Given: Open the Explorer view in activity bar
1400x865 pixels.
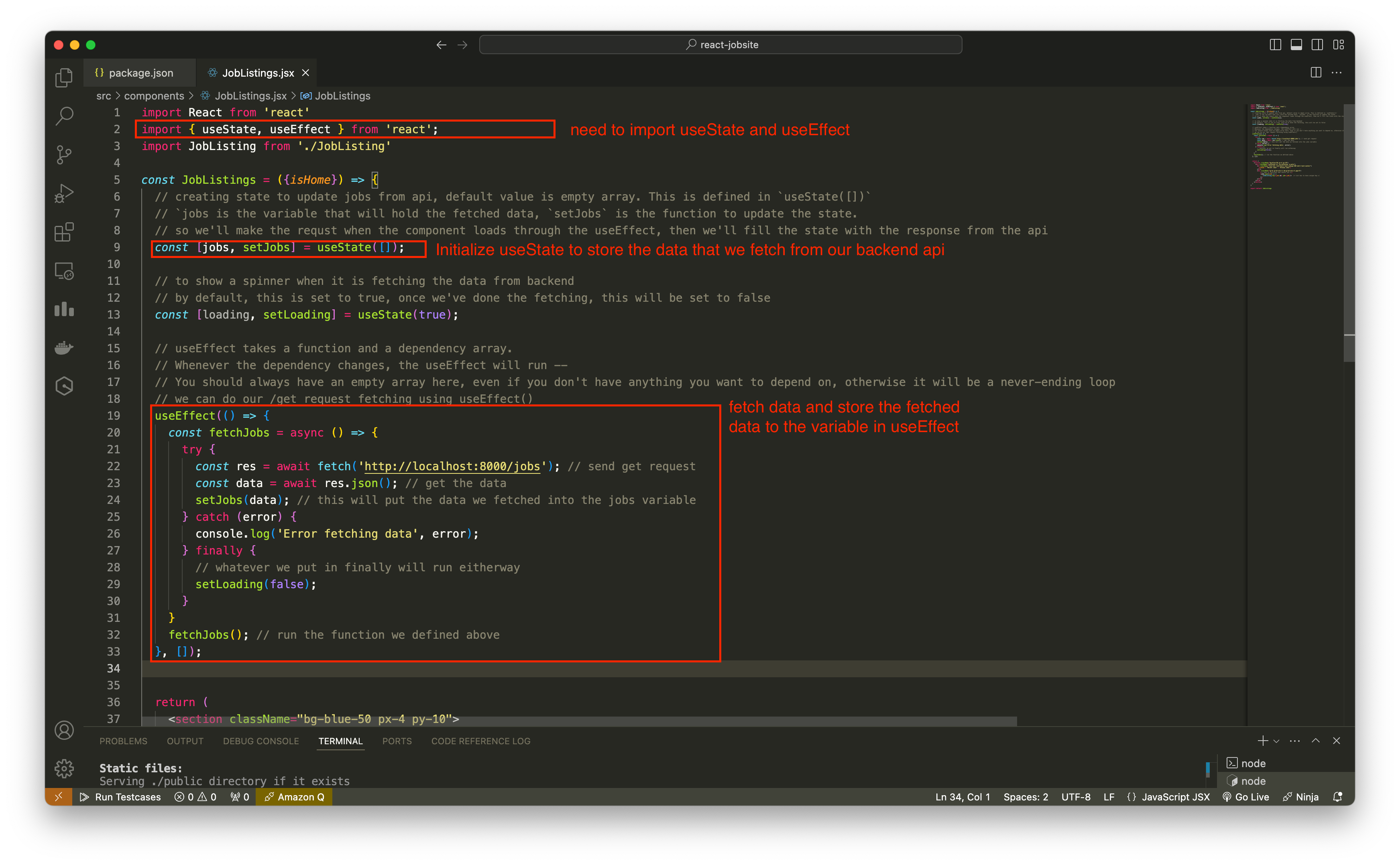Looking at the screenshot, I should point(64,77).
